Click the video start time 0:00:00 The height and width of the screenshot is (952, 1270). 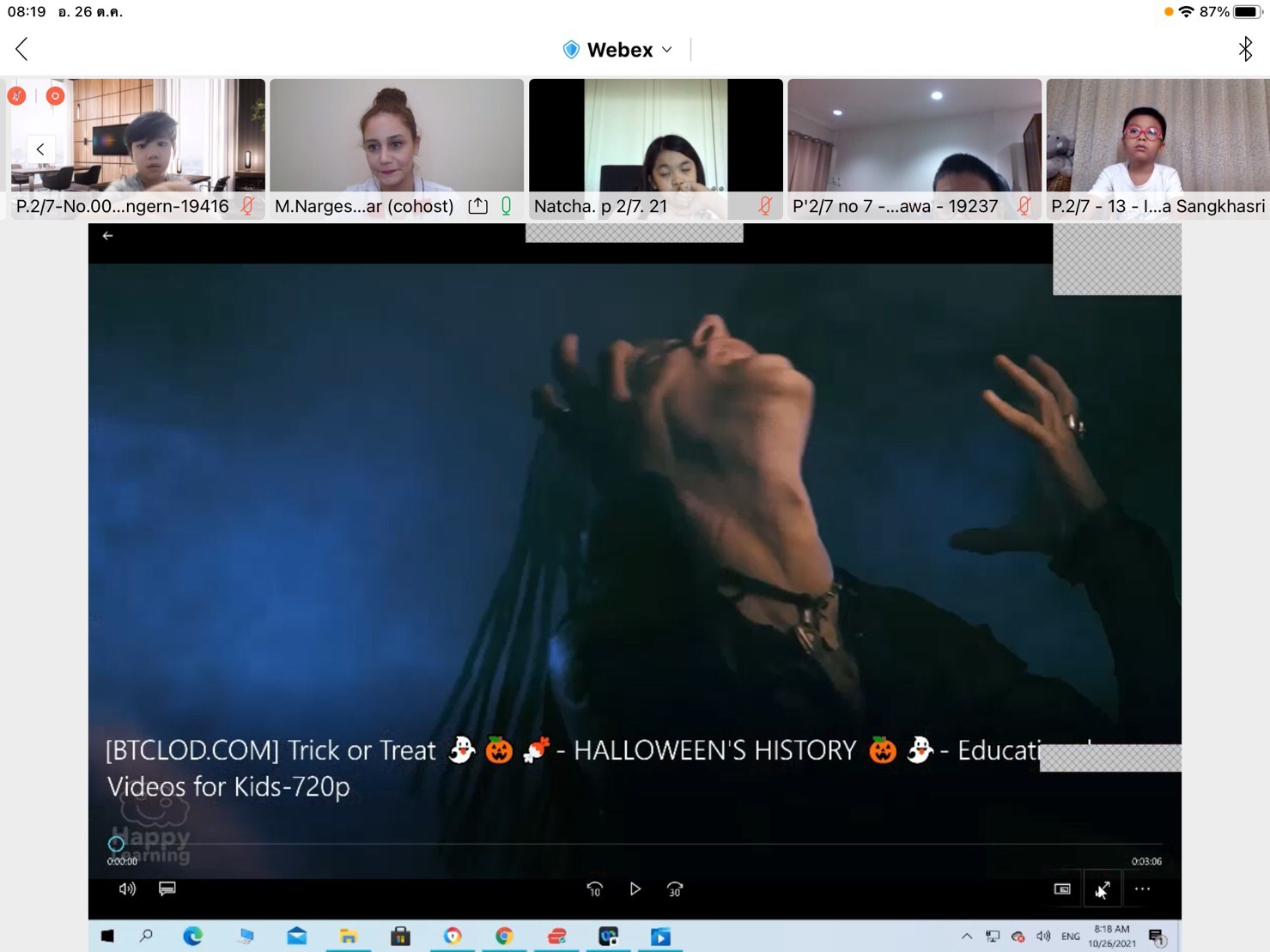[122, 861]
